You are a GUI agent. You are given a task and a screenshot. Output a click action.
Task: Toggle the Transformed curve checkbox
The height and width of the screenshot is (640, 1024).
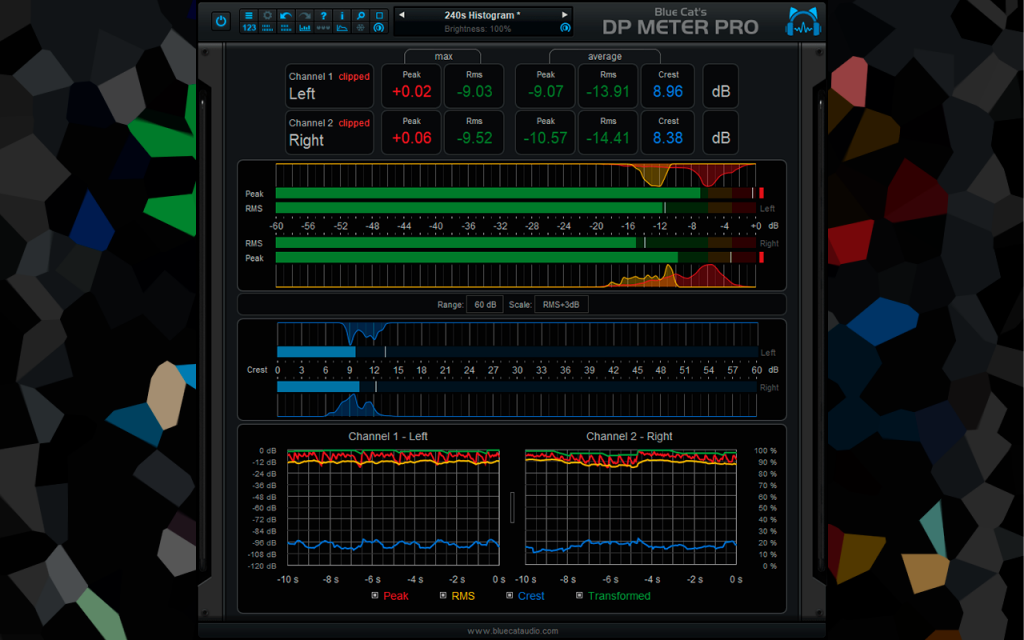pos(579,596)
